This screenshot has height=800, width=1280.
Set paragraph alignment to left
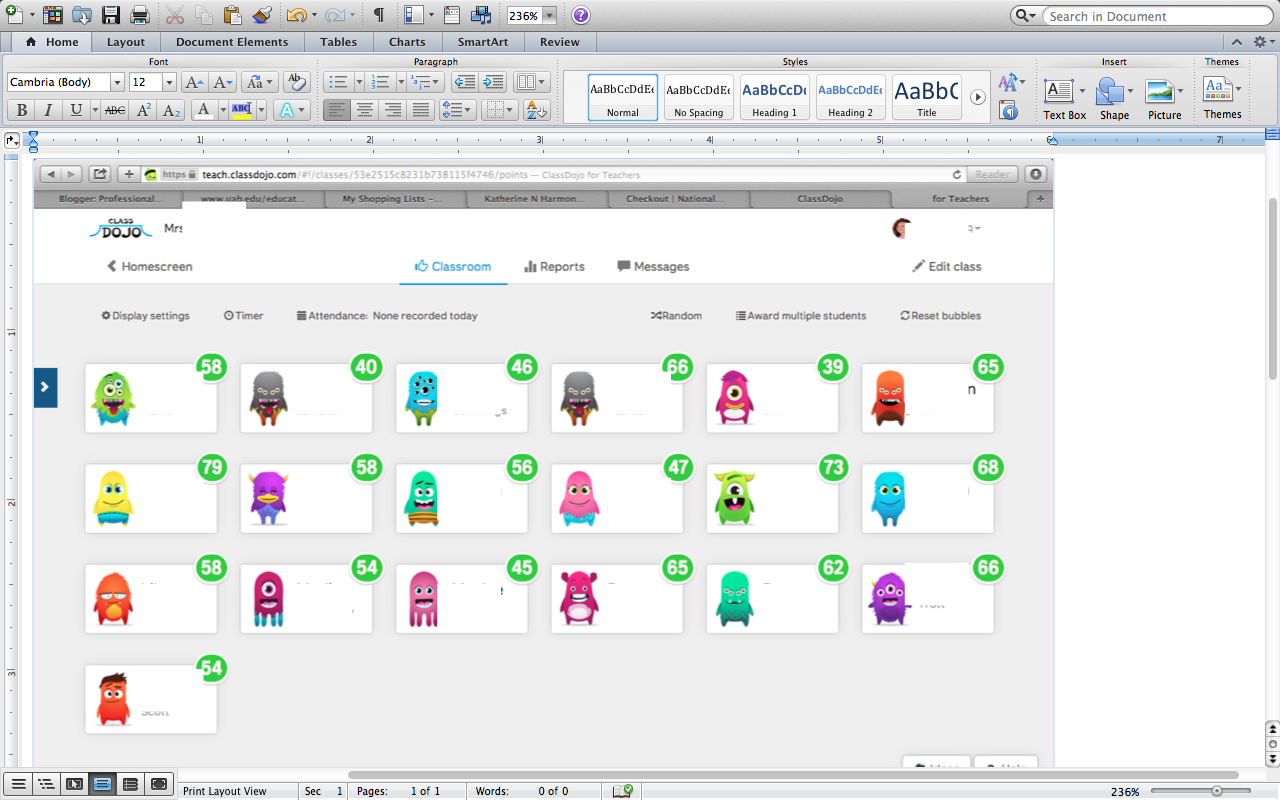337,110
